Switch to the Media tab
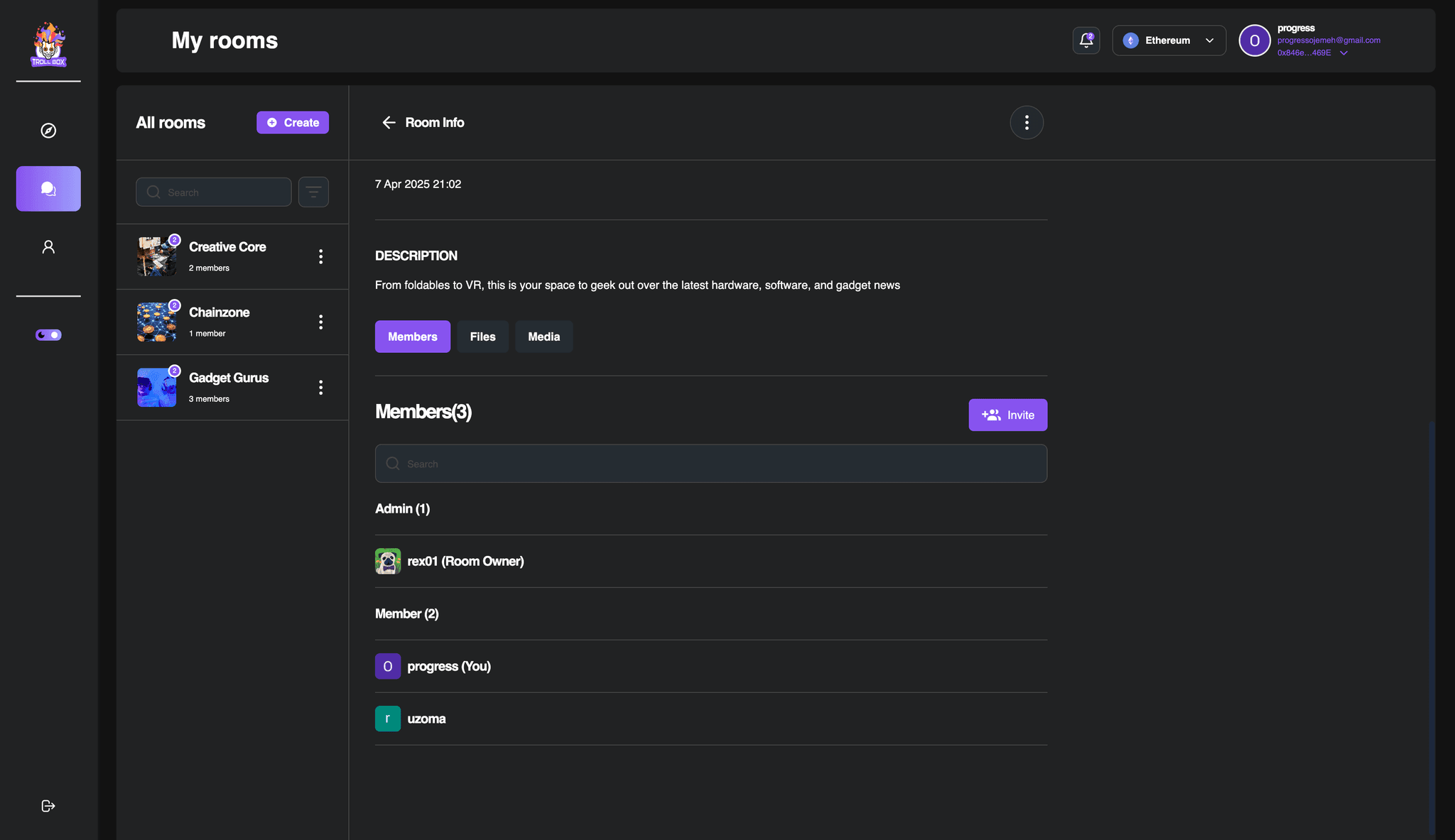 (543, 337)
